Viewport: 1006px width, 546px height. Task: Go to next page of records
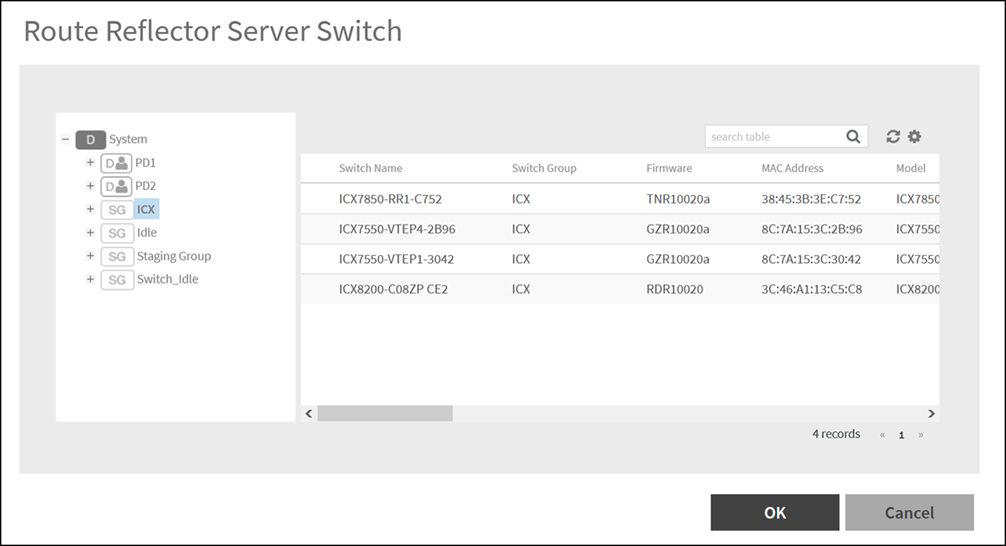921,435
